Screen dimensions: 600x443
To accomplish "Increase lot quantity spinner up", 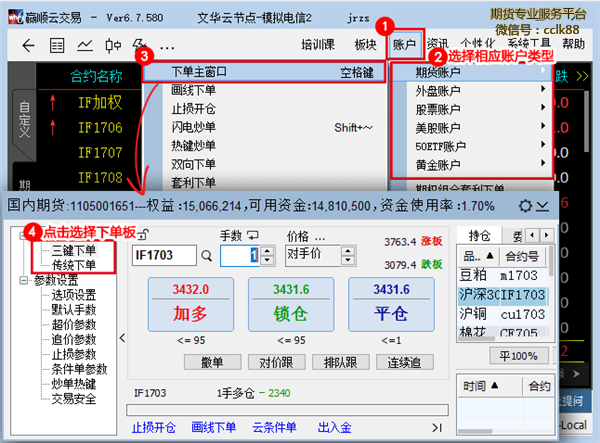I will click(x=267, y=251).
